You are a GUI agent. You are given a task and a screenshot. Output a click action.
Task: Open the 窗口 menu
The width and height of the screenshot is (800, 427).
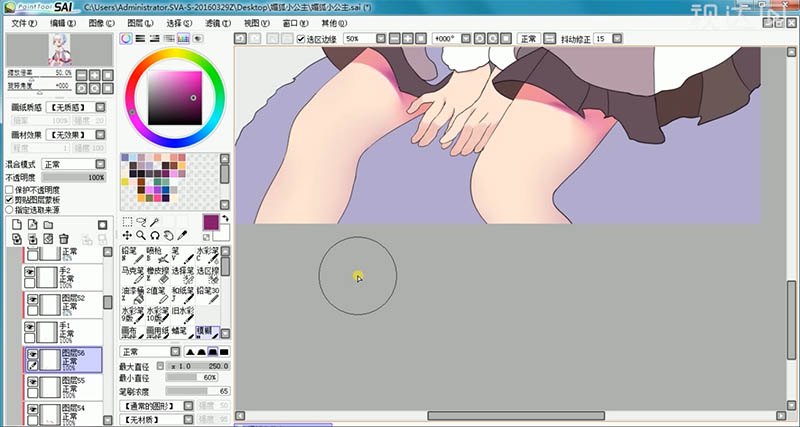tap(295, 23)
